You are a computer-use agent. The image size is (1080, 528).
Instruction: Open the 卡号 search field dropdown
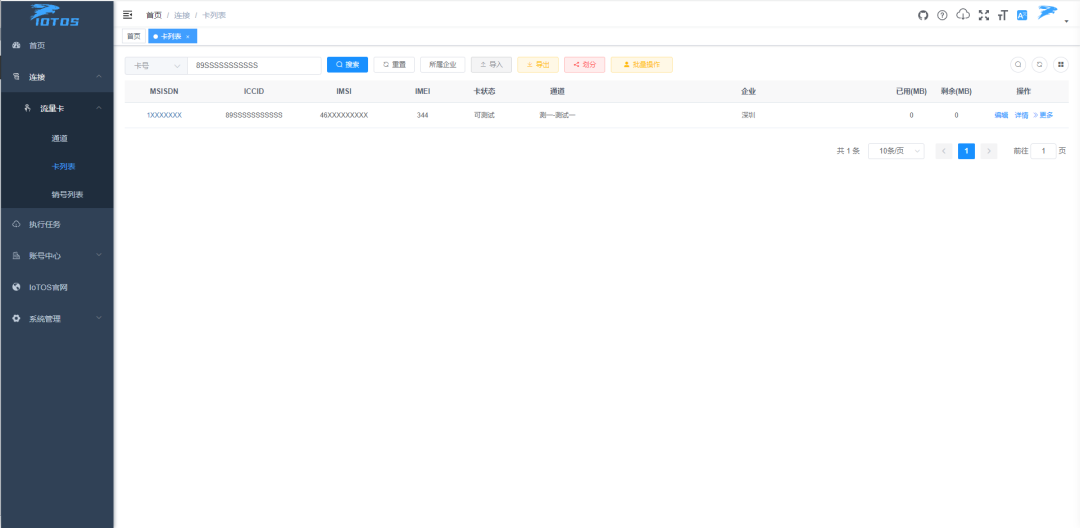[155, 65]
